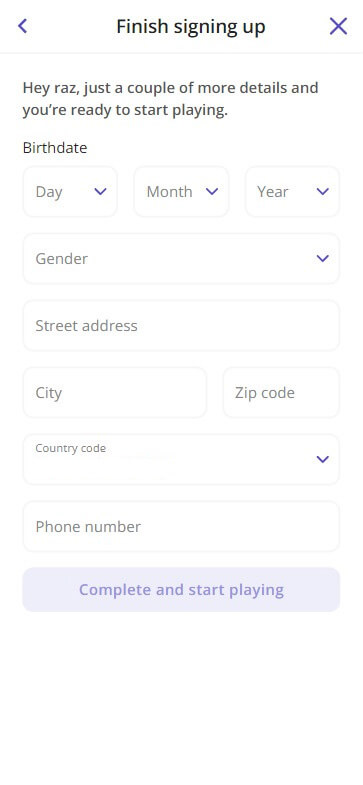Open the Year dropdown
The width and height of the screenshot is (363, 785).
coord(292,192)
